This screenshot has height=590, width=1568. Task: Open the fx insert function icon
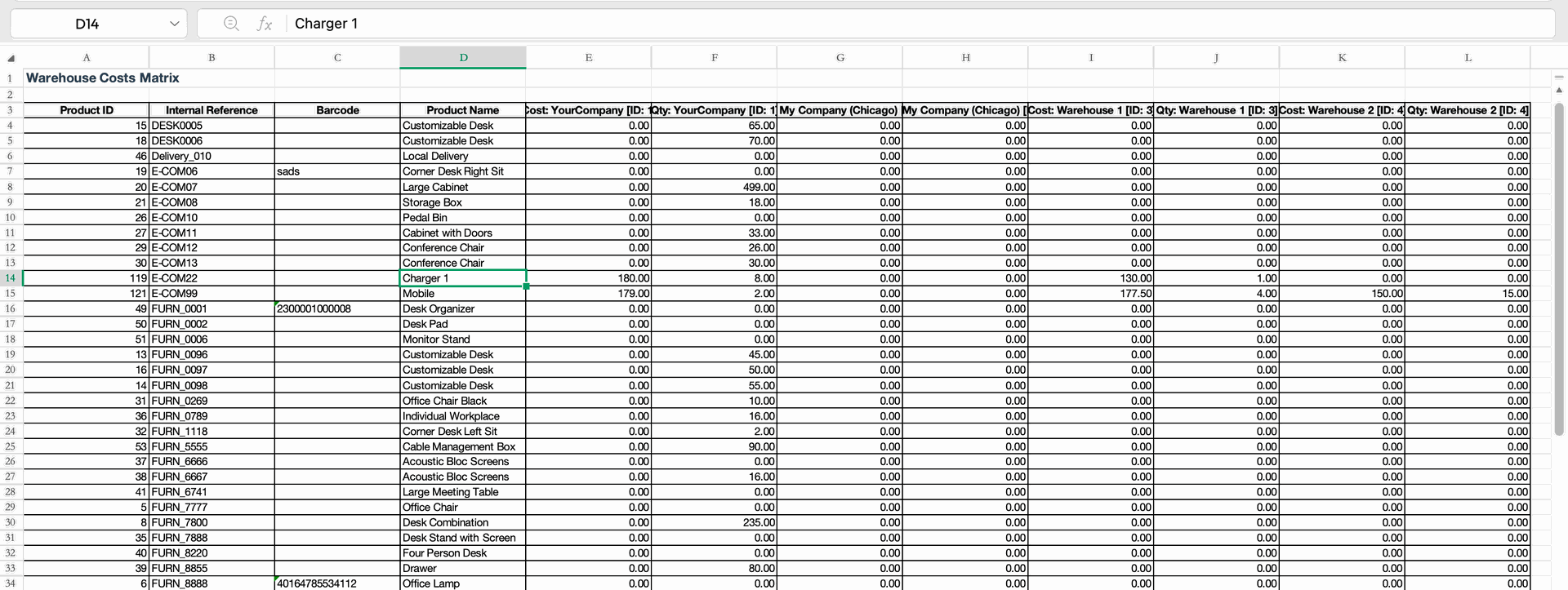click(264, 24)
